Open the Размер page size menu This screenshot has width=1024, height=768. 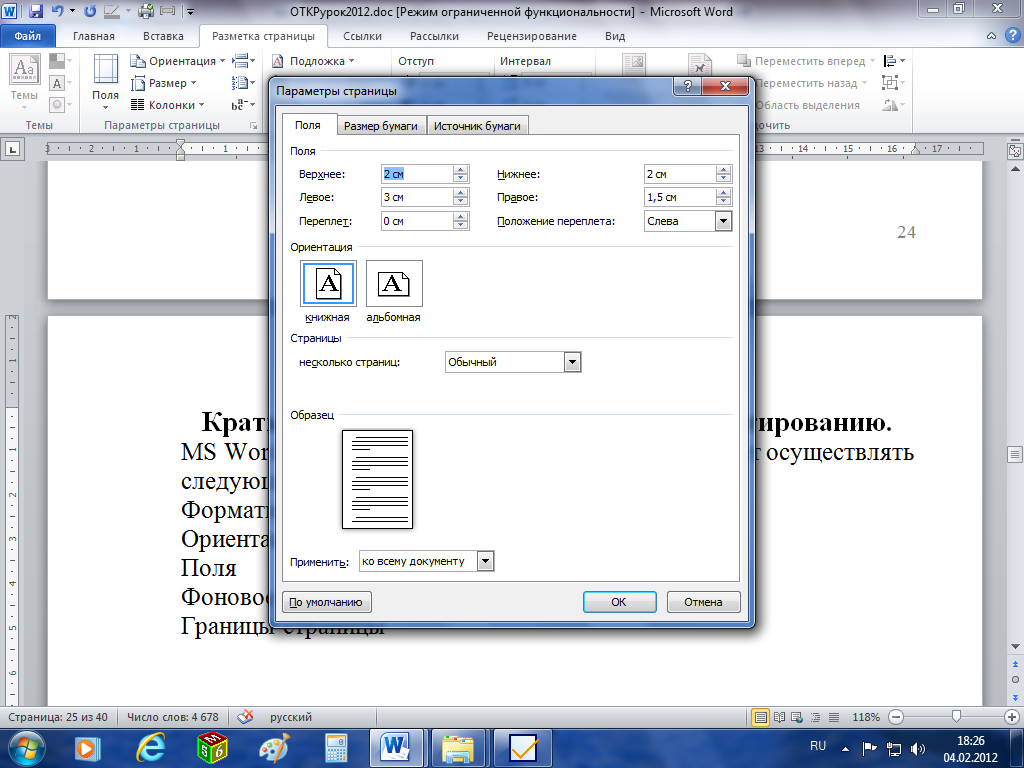pos(164,83)
